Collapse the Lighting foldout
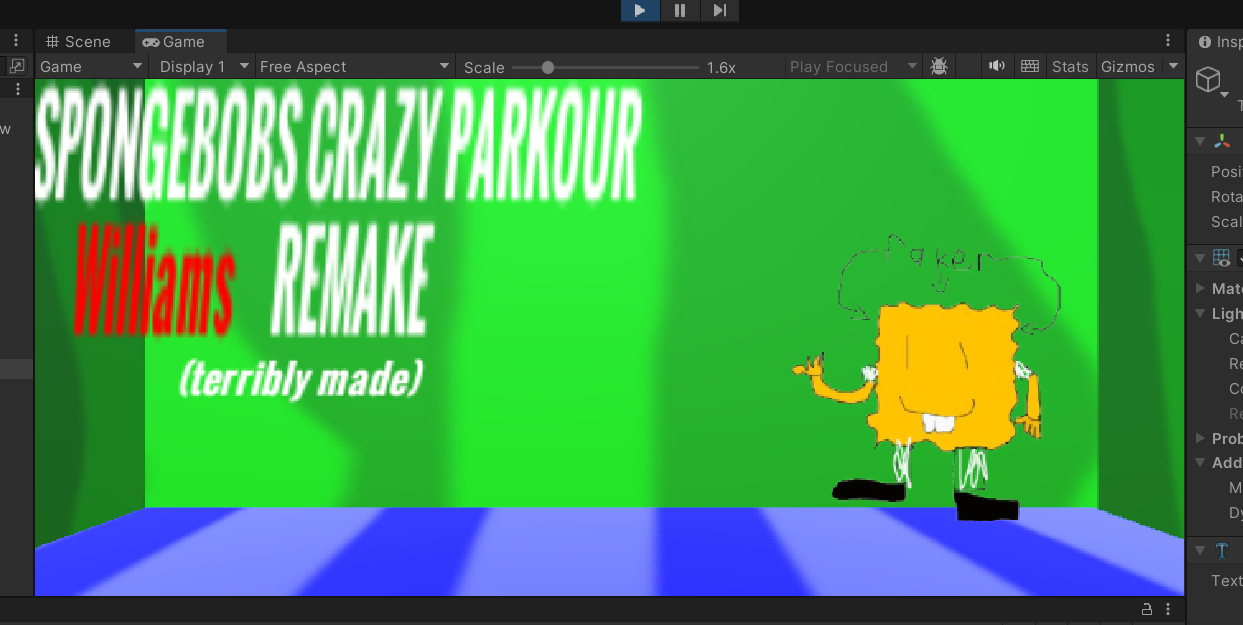 1201,313
